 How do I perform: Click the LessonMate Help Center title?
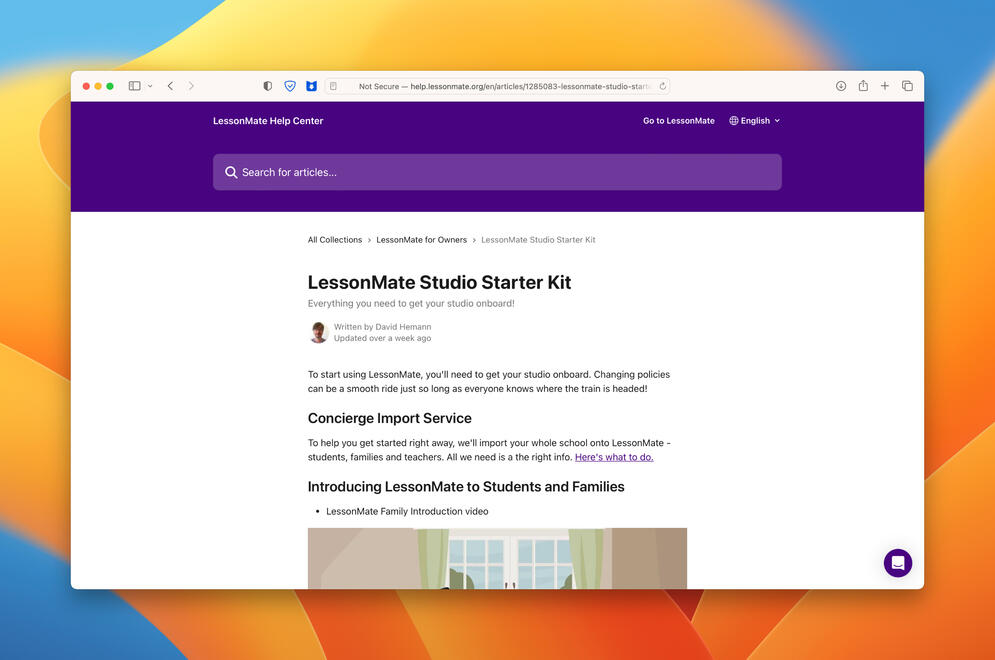point(268,121)
